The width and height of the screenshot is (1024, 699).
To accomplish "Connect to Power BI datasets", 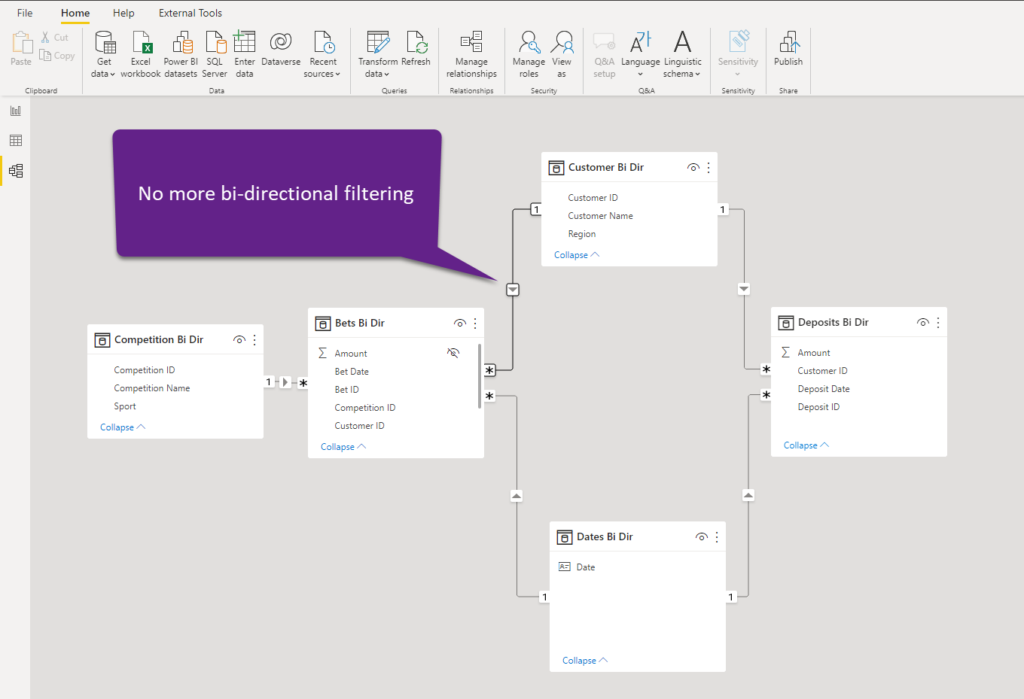I will pos(181,55).
